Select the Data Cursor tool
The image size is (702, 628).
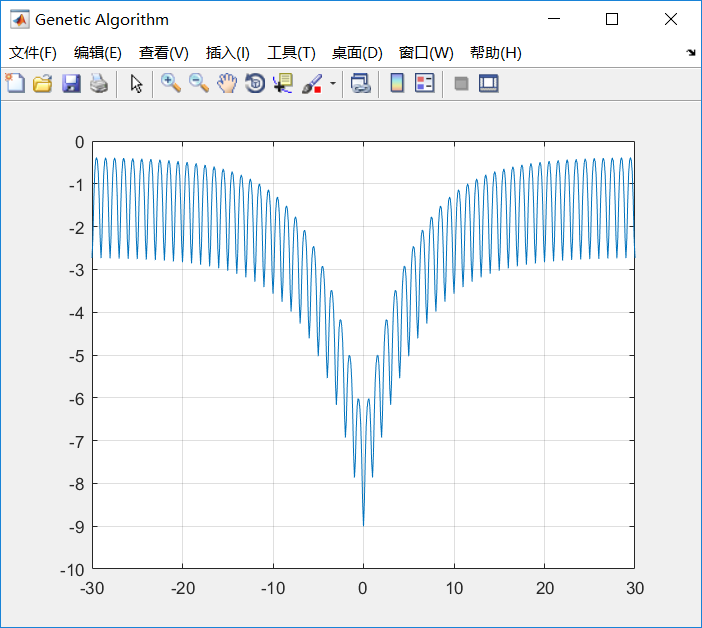coord(283,83)
